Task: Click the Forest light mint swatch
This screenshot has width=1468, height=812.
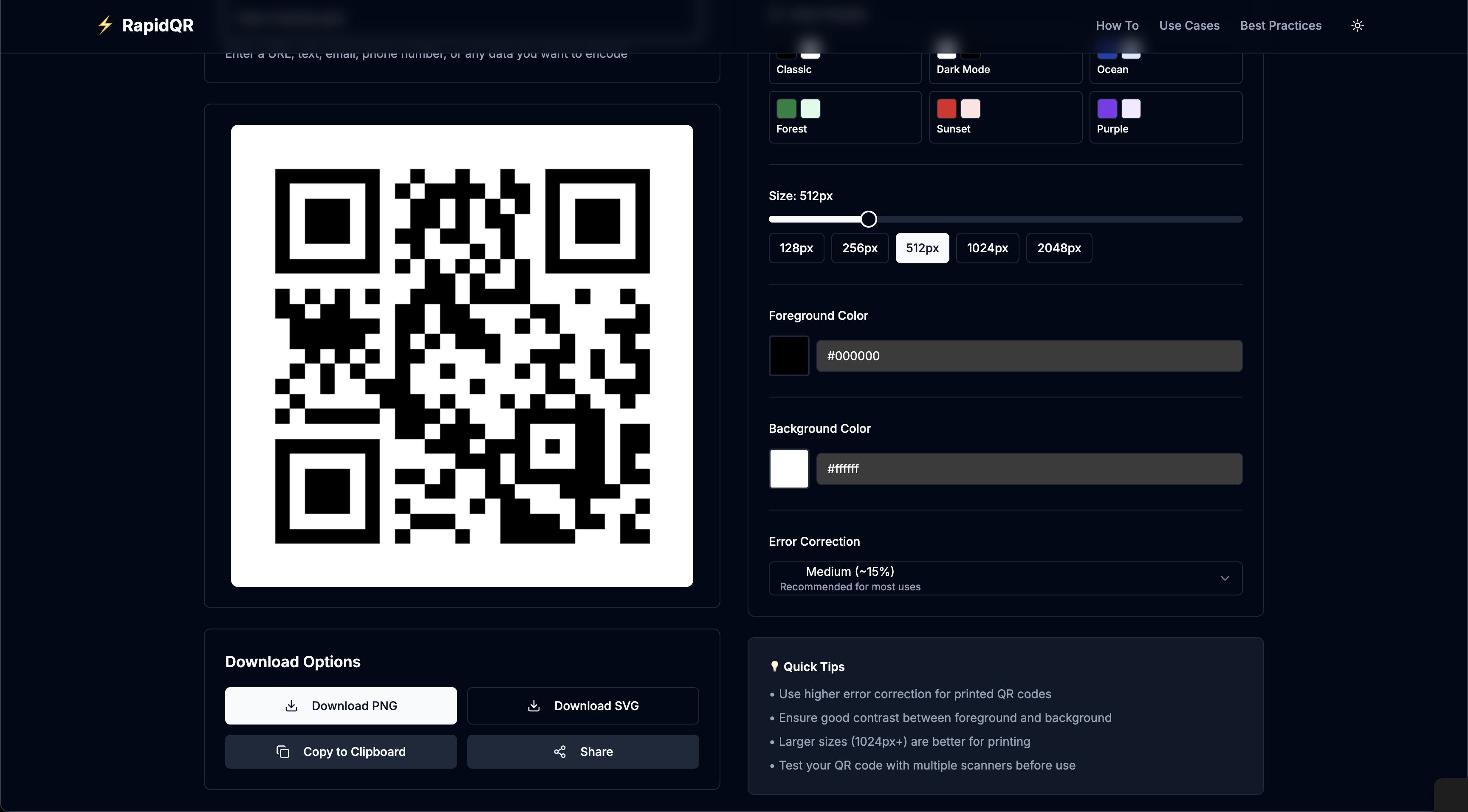Action: tap(810, 108)
